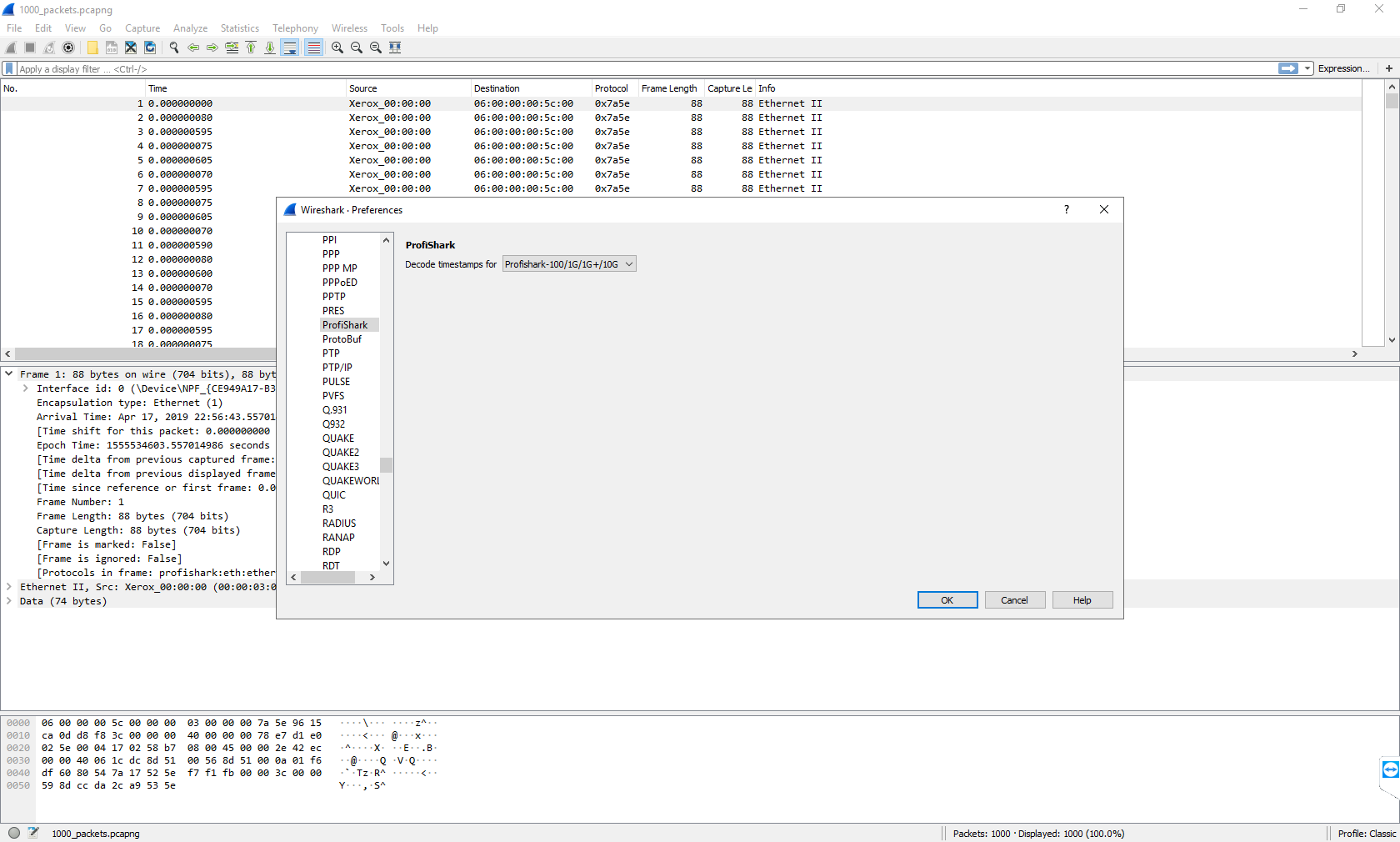Sort by the Frame Length column header
Image resolution: width=1400 pixels, height=842 pixels.
[671, 88]
